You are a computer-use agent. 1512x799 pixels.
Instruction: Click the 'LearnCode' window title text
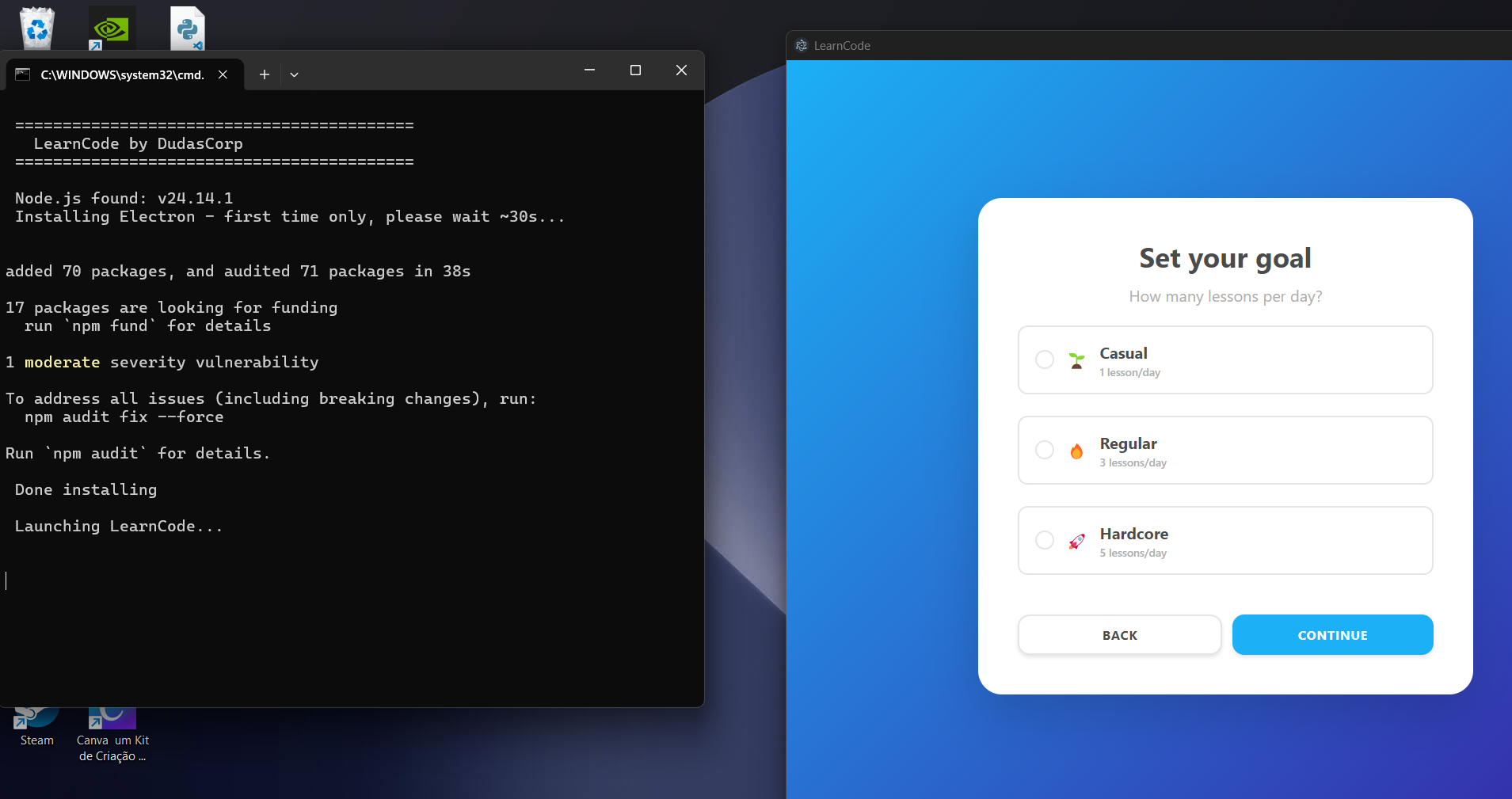tap(842, 46)
